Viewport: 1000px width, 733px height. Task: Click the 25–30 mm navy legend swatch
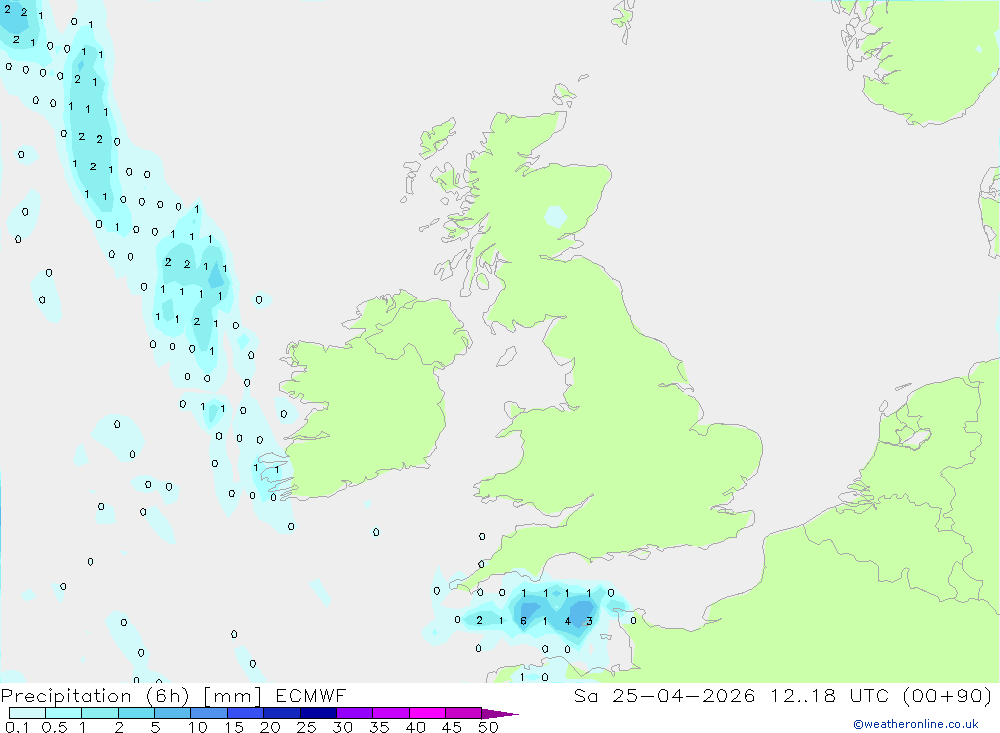pos(318,713)
